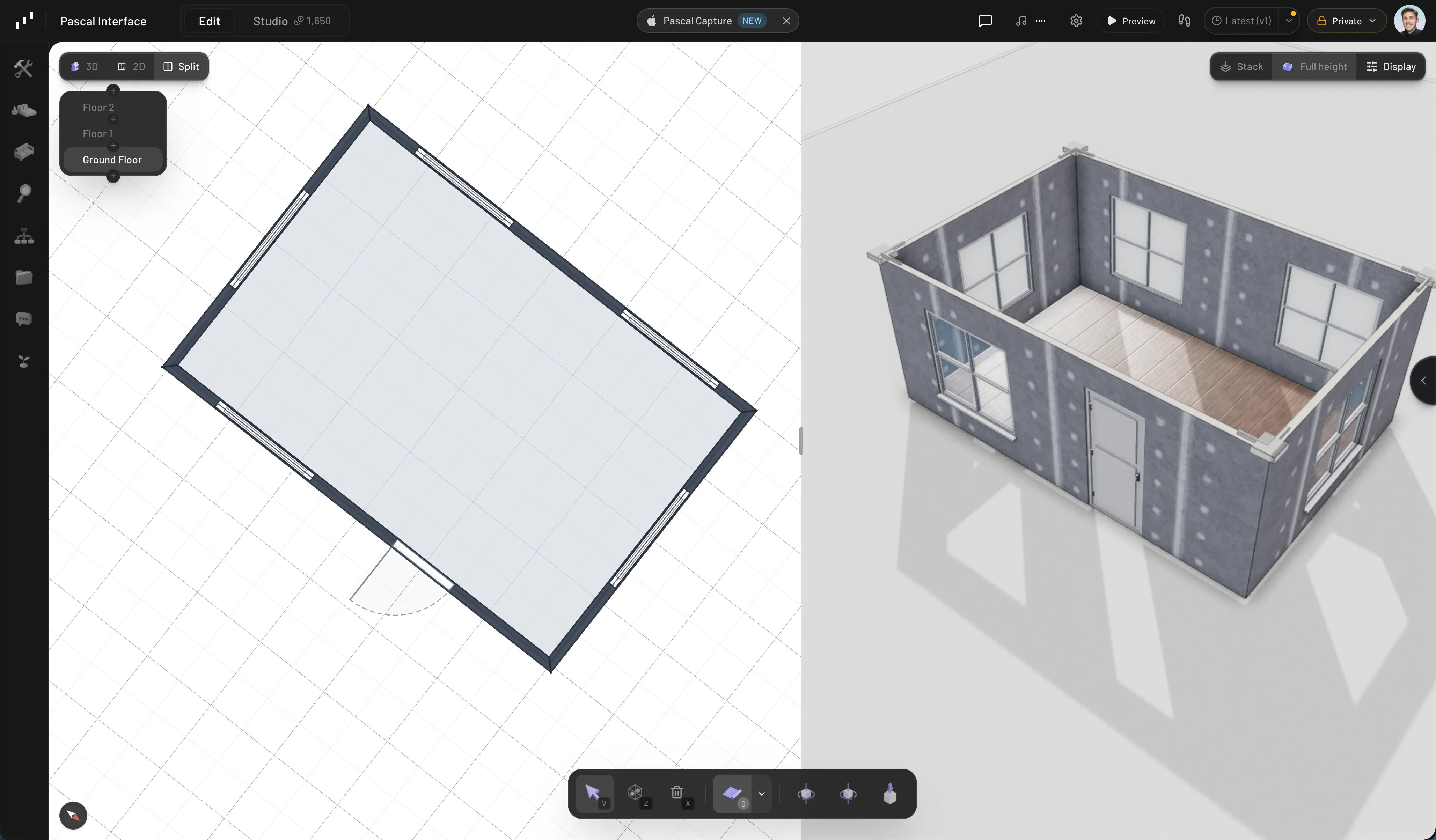Click the Pascal logo in top-left corner
This screenshot has width=1436, height=840.
coord(24,21)
